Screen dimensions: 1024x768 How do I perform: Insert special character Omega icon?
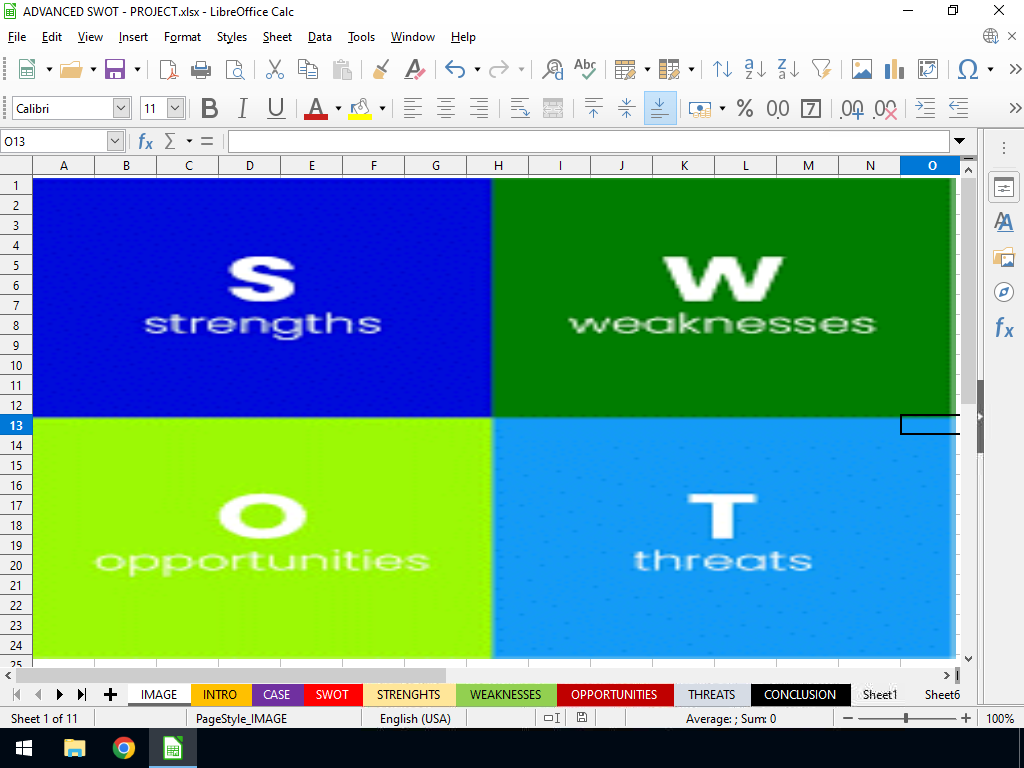click(968, 69)
